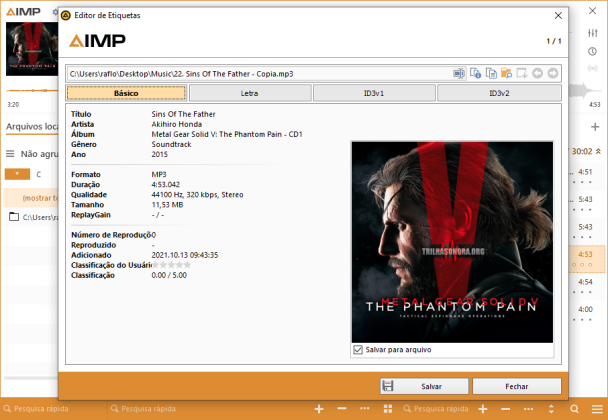The image size is (608, 420).
Task: Click the grid view icon in bottom bar
Action: click(x=388, y=409)
